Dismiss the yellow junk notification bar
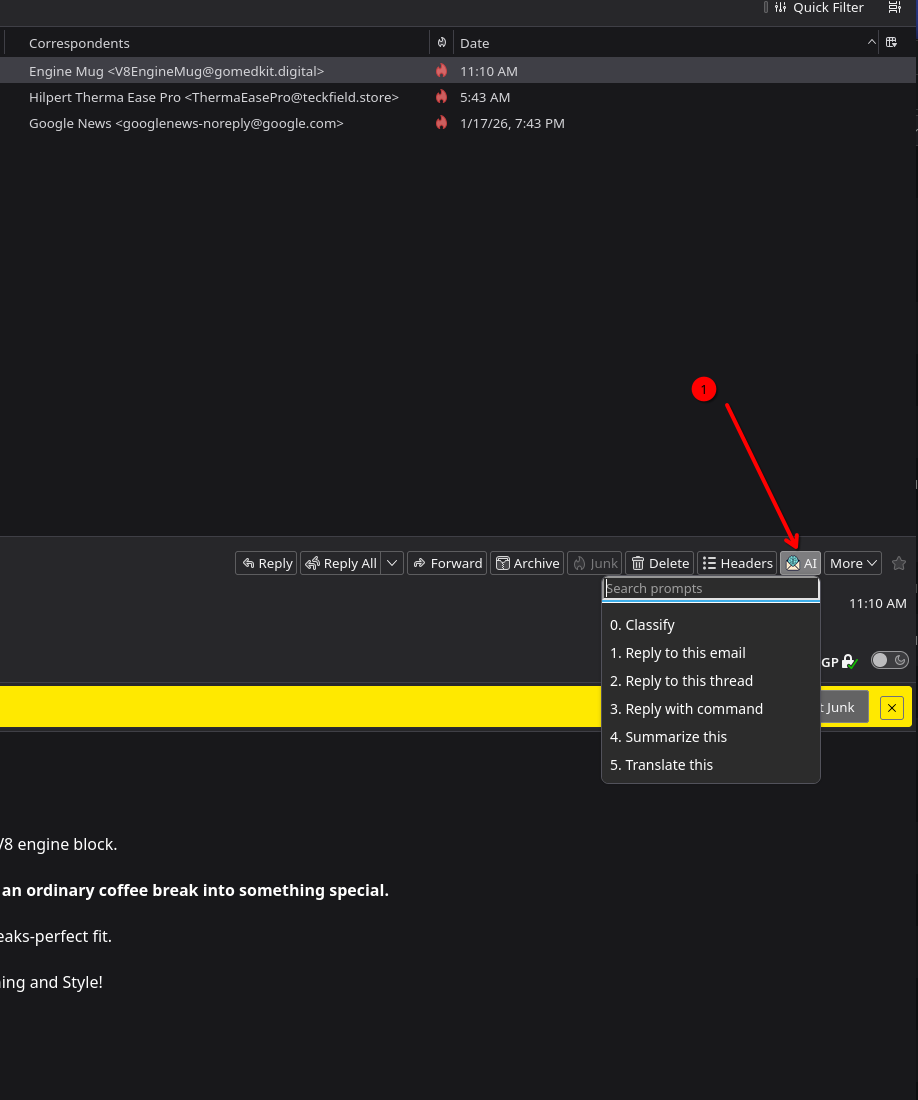 (x=891, y=708)
